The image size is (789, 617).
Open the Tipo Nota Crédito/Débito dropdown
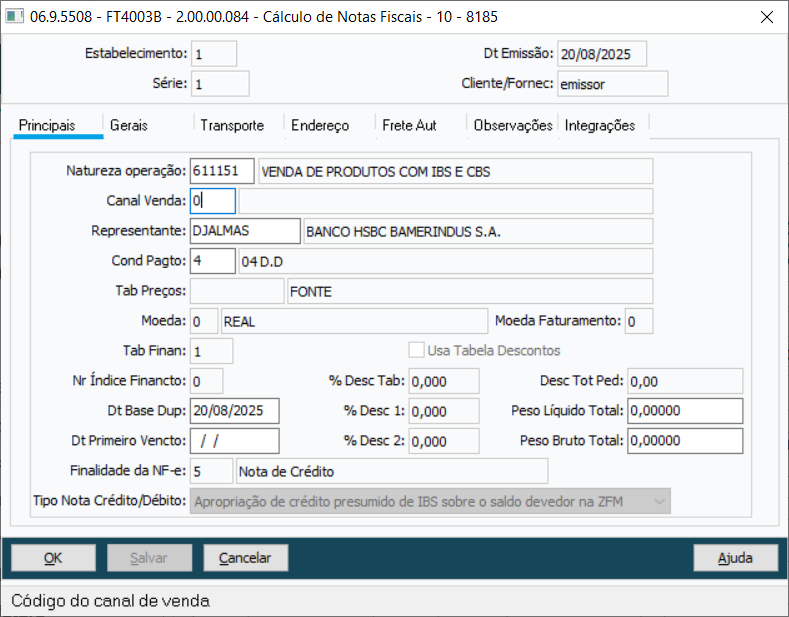[x=430, y=501]
